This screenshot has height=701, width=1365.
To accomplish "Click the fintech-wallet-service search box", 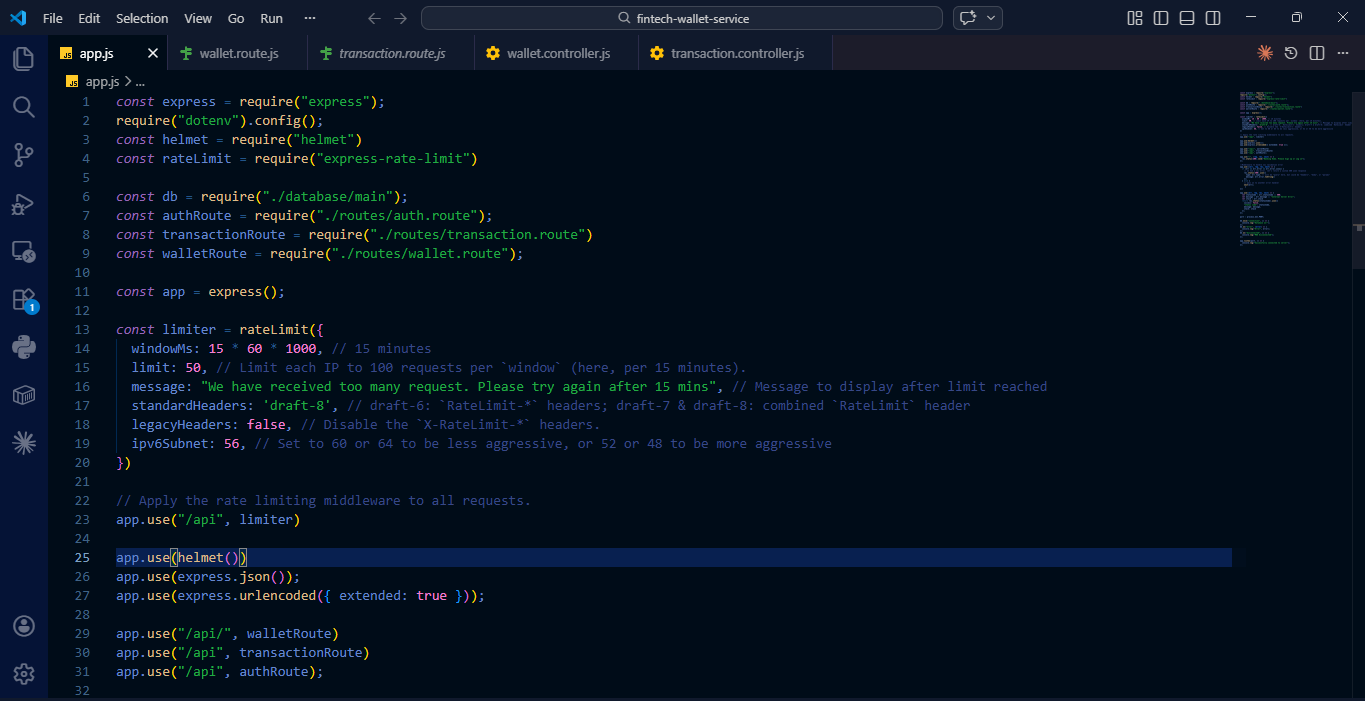I will (682, 18).
